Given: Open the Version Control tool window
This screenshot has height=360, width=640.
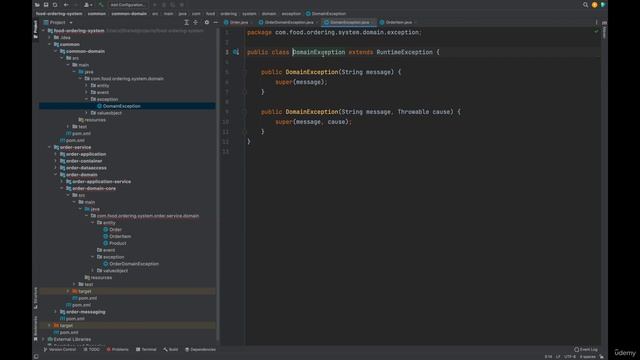Looking at the screenshot, I should [60, 349].
